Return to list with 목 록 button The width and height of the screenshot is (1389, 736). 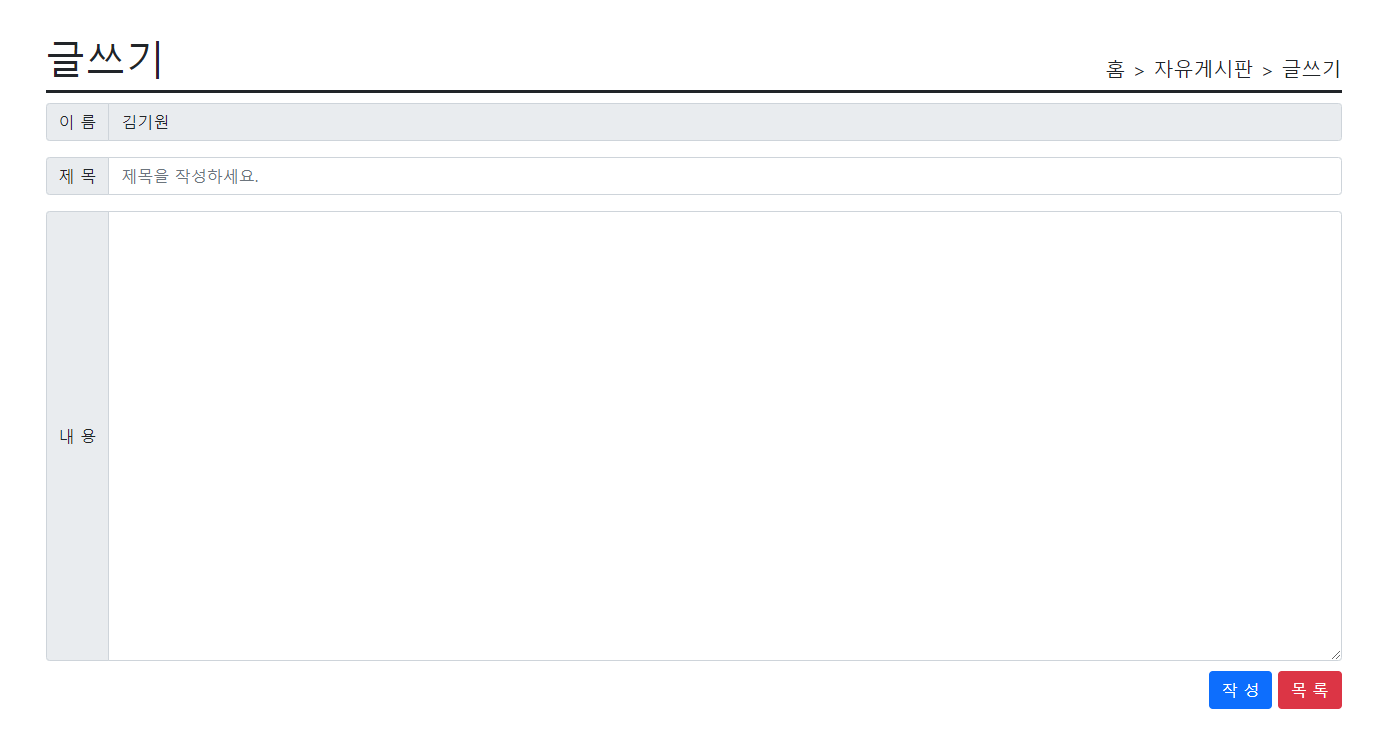pos(1310,690)
